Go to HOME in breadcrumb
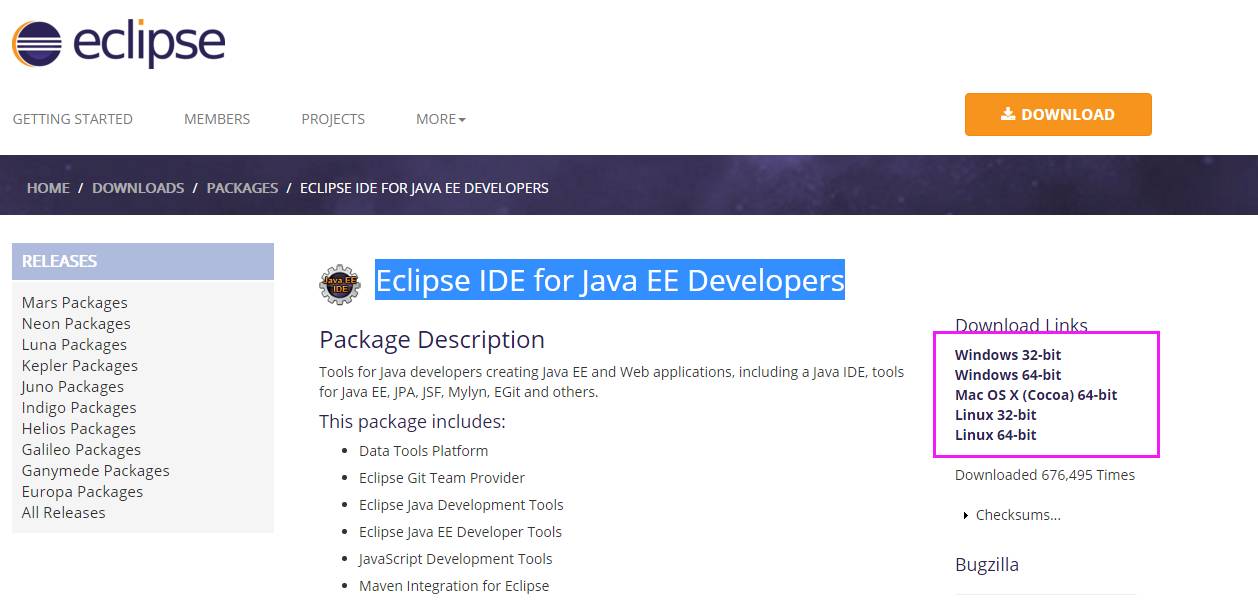 click(48, 188)
